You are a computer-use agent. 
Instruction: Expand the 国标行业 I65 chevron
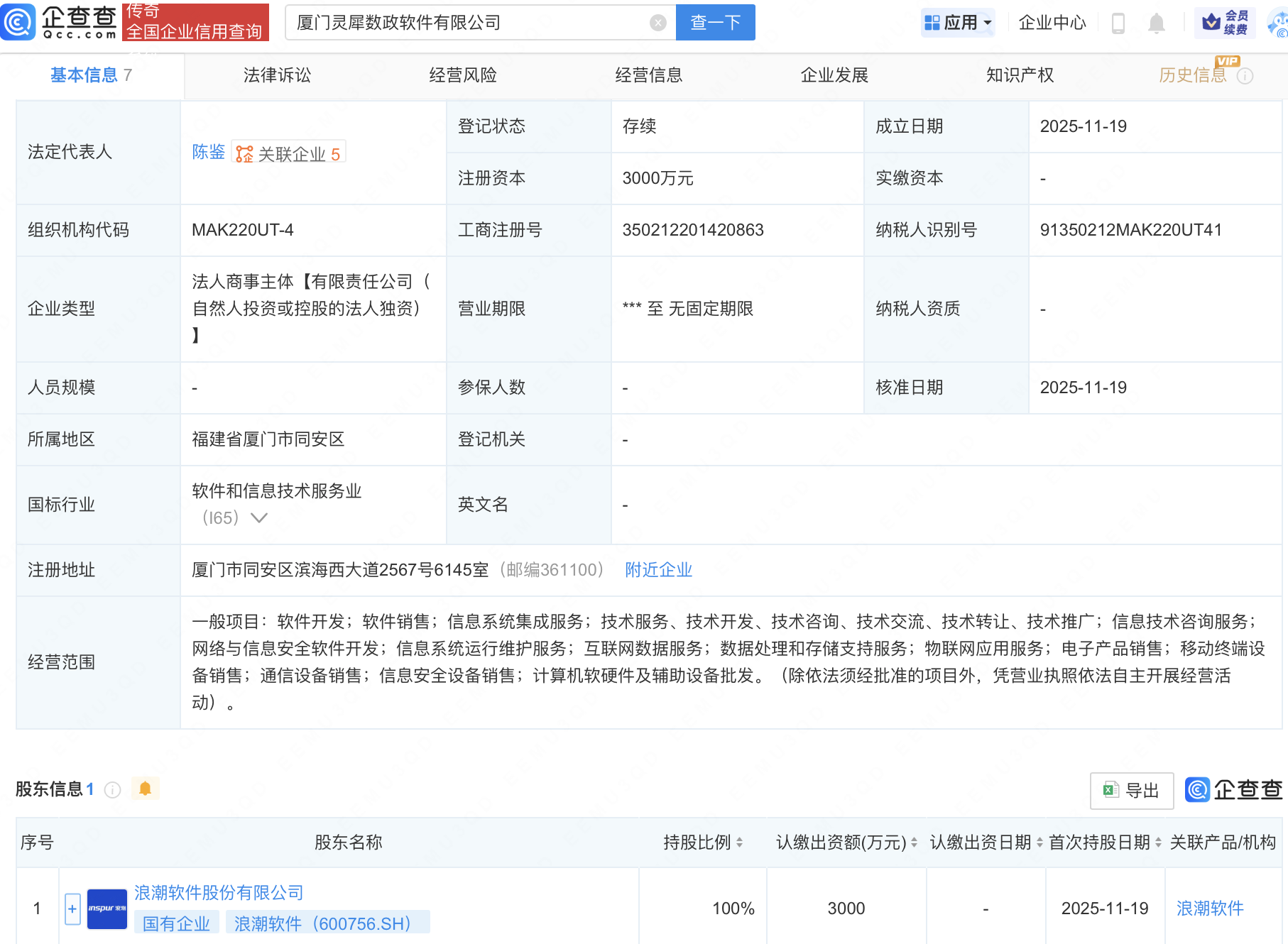pos(259,518)
